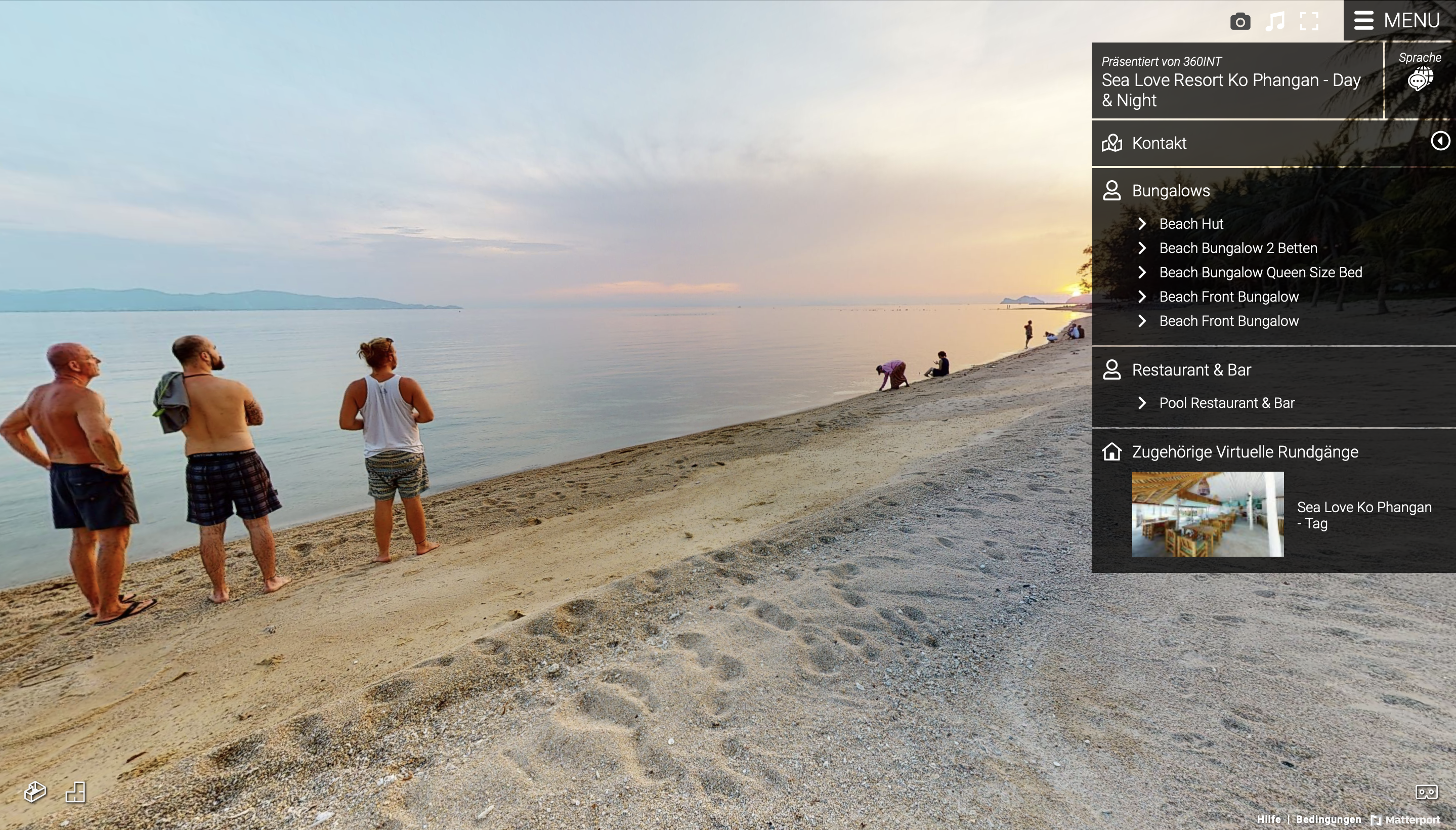Toggle background music with the note icon
Viewport: 1456px width, 830px height.
(1275, 22)
